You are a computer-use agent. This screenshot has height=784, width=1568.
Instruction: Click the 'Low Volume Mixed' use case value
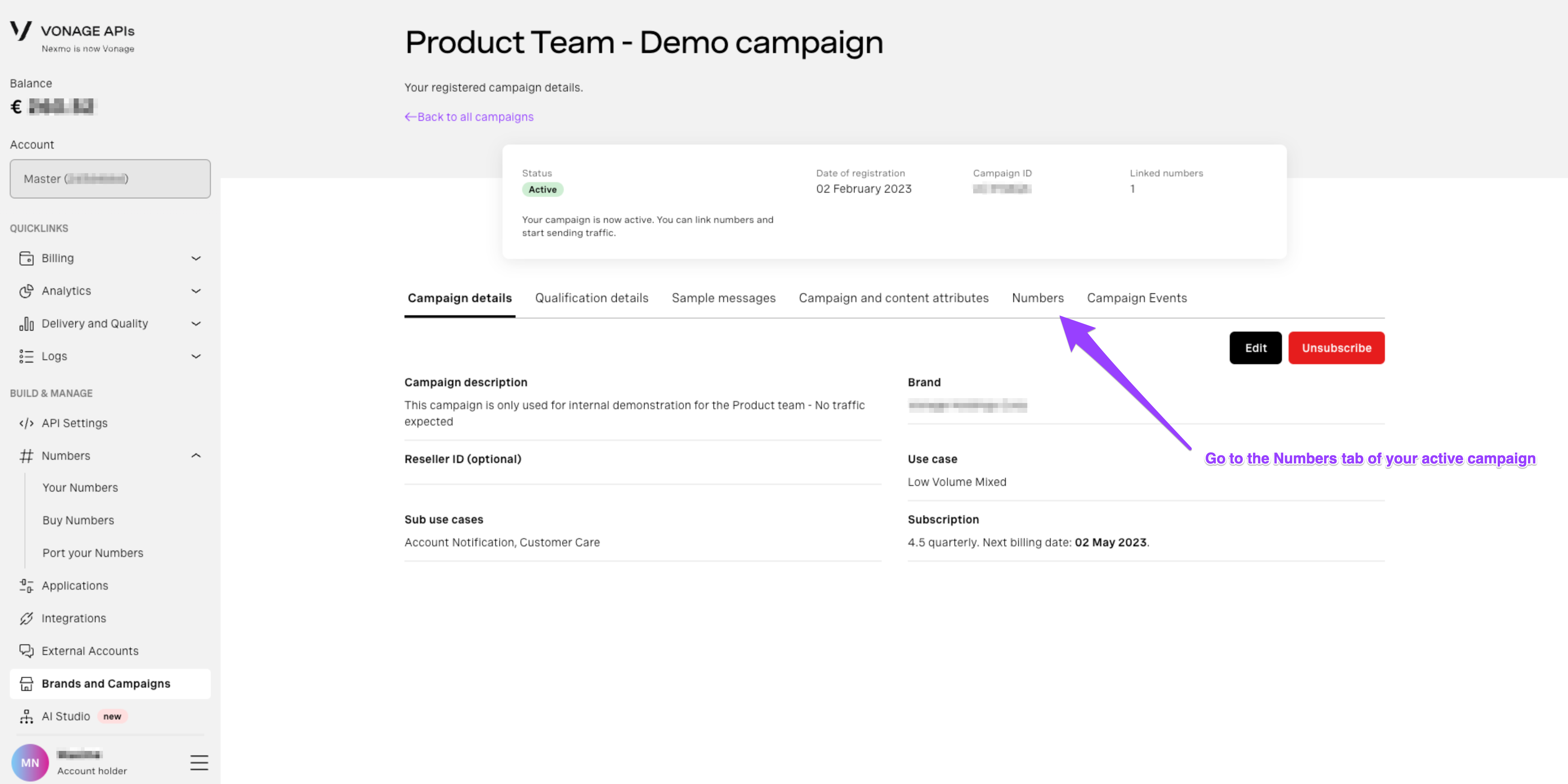[957, 482]
